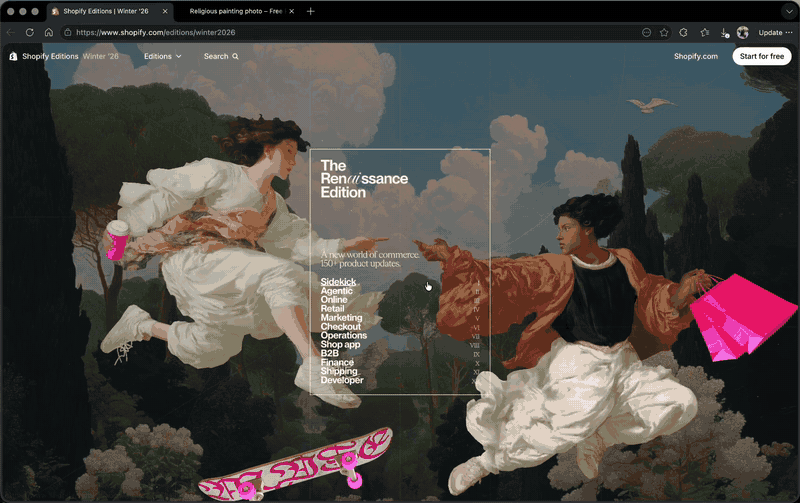Jump to the Retail section
The width and height of the screenshot is (800, 503).
click(332, 309)
